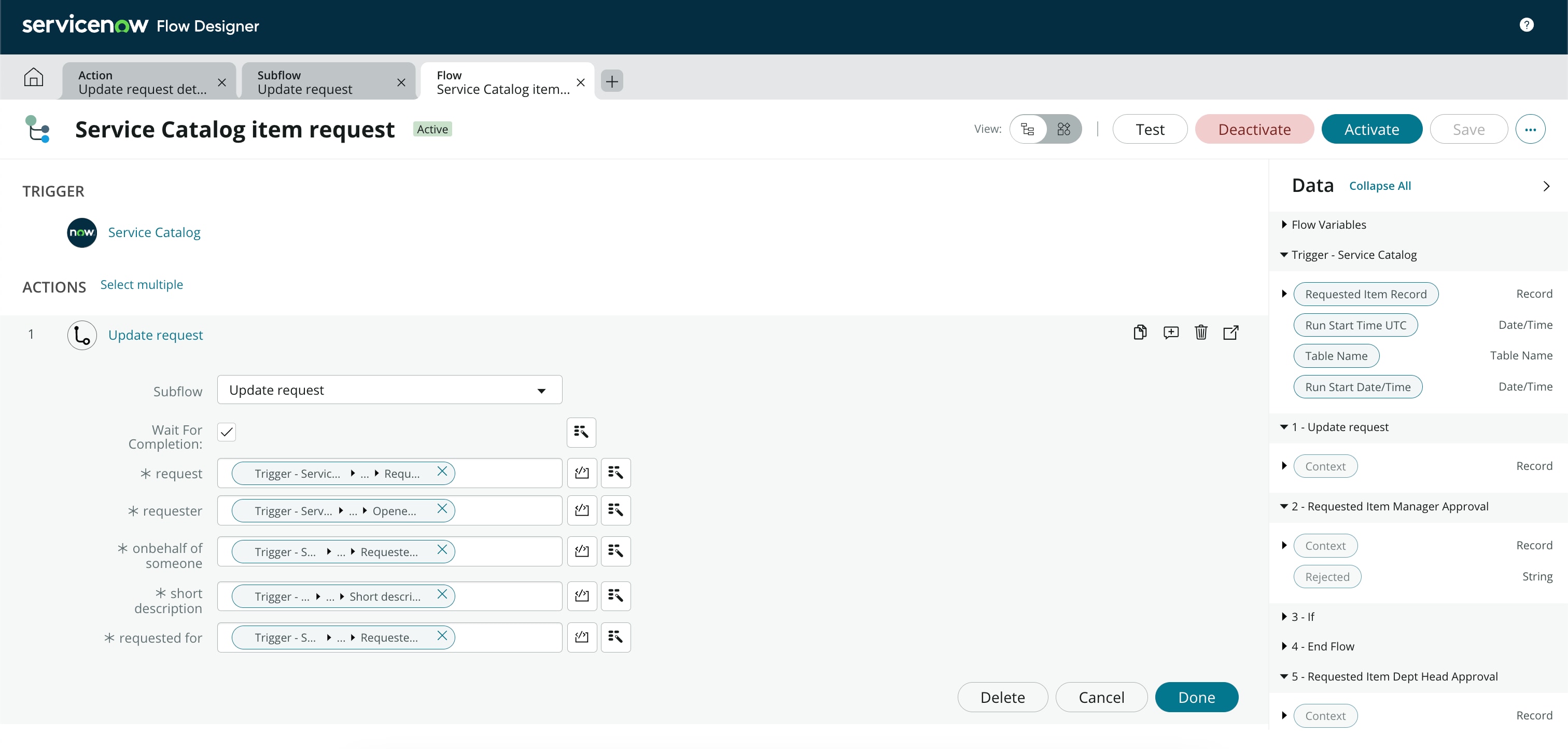Open the help question mark icon
The height and width of the screenshot is (749, 1568).
(1526, 25)
